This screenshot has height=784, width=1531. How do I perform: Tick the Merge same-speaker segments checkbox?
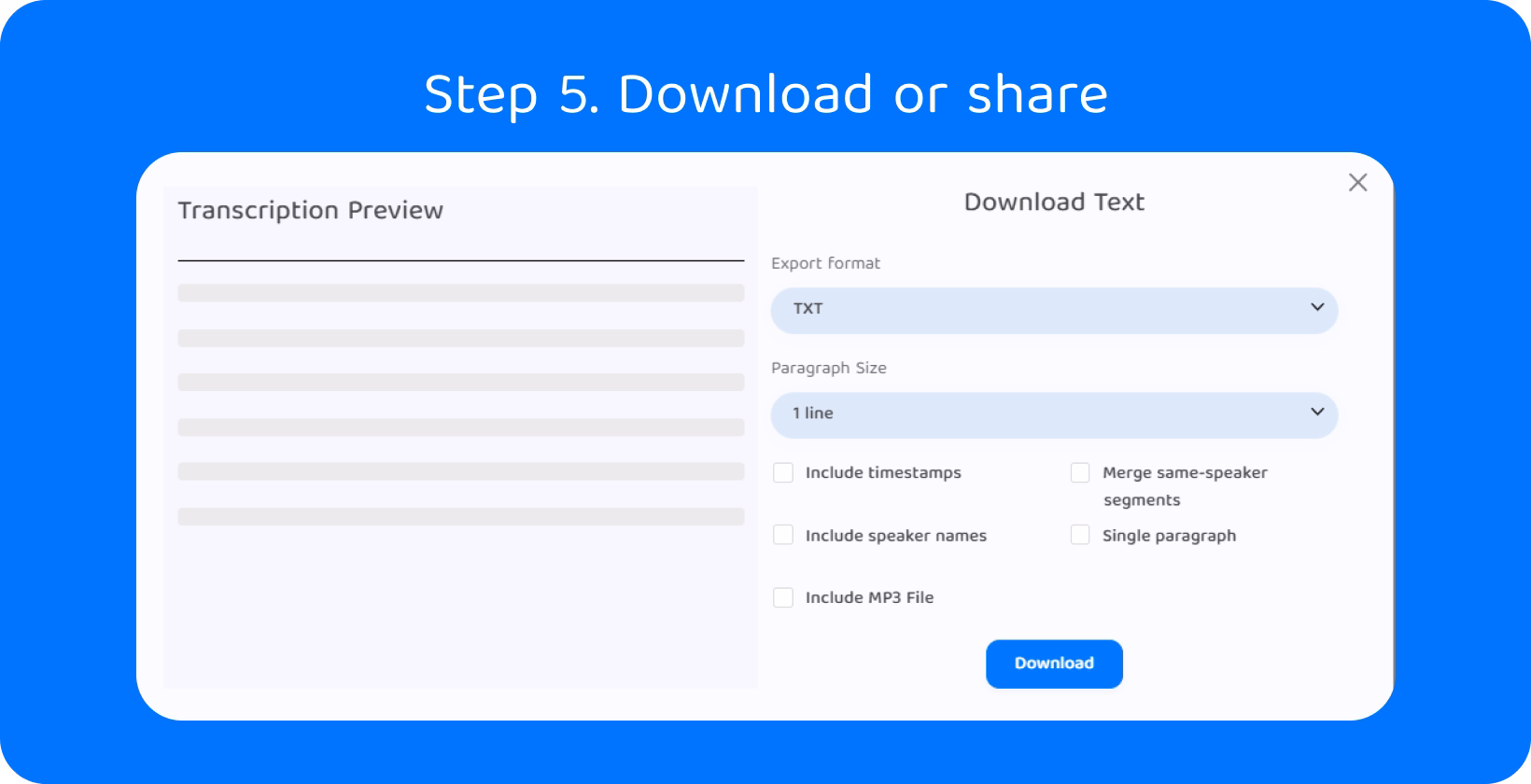pos(1080,473)
